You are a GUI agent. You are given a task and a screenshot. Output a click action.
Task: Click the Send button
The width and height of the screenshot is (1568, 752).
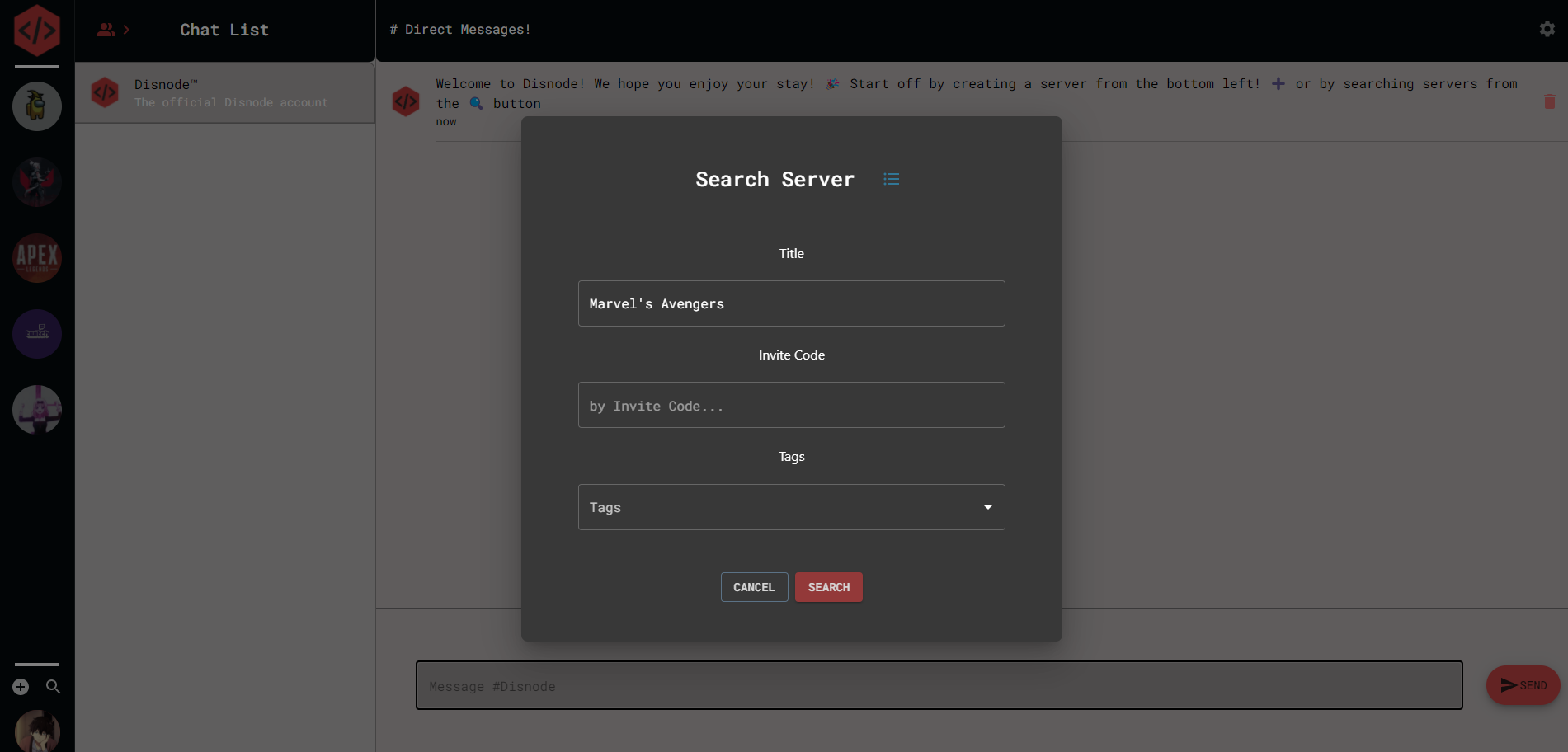1523,685
